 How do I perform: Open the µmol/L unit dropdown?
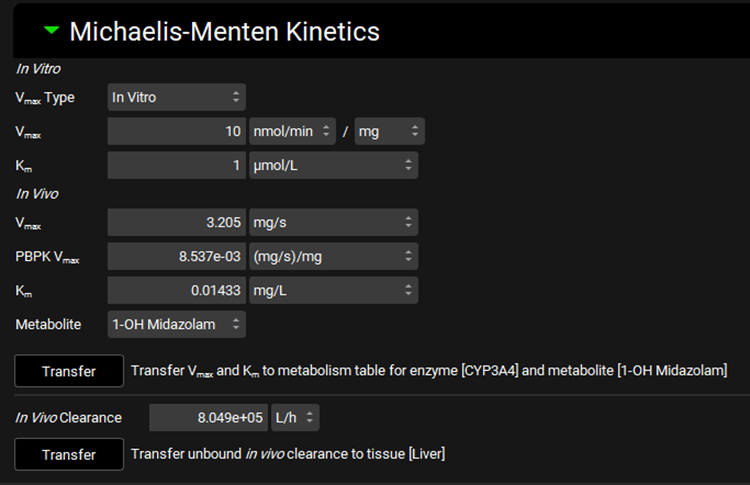(332, 165)
